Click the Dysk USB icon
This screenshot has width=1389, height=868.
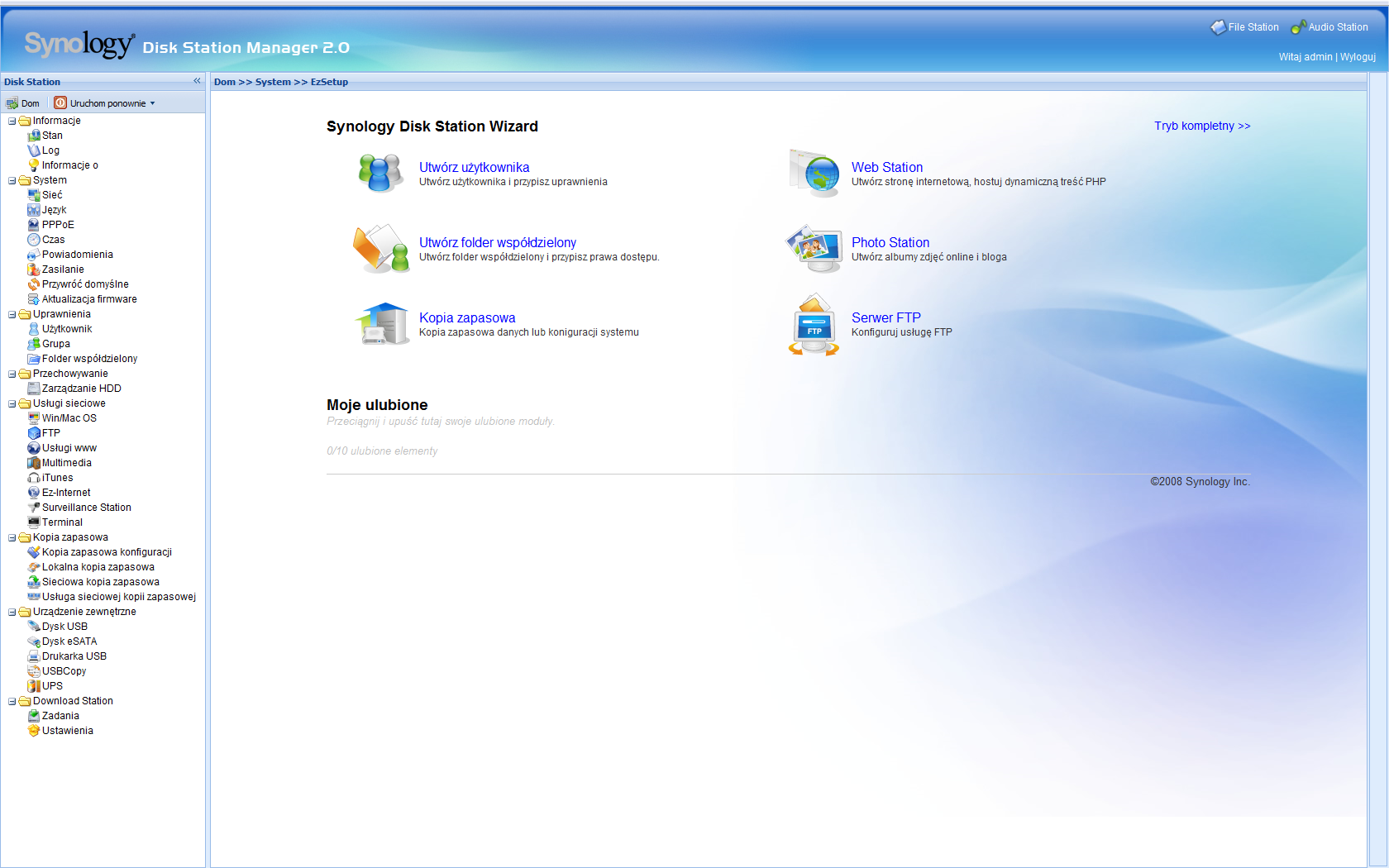(x=34, y=627)
